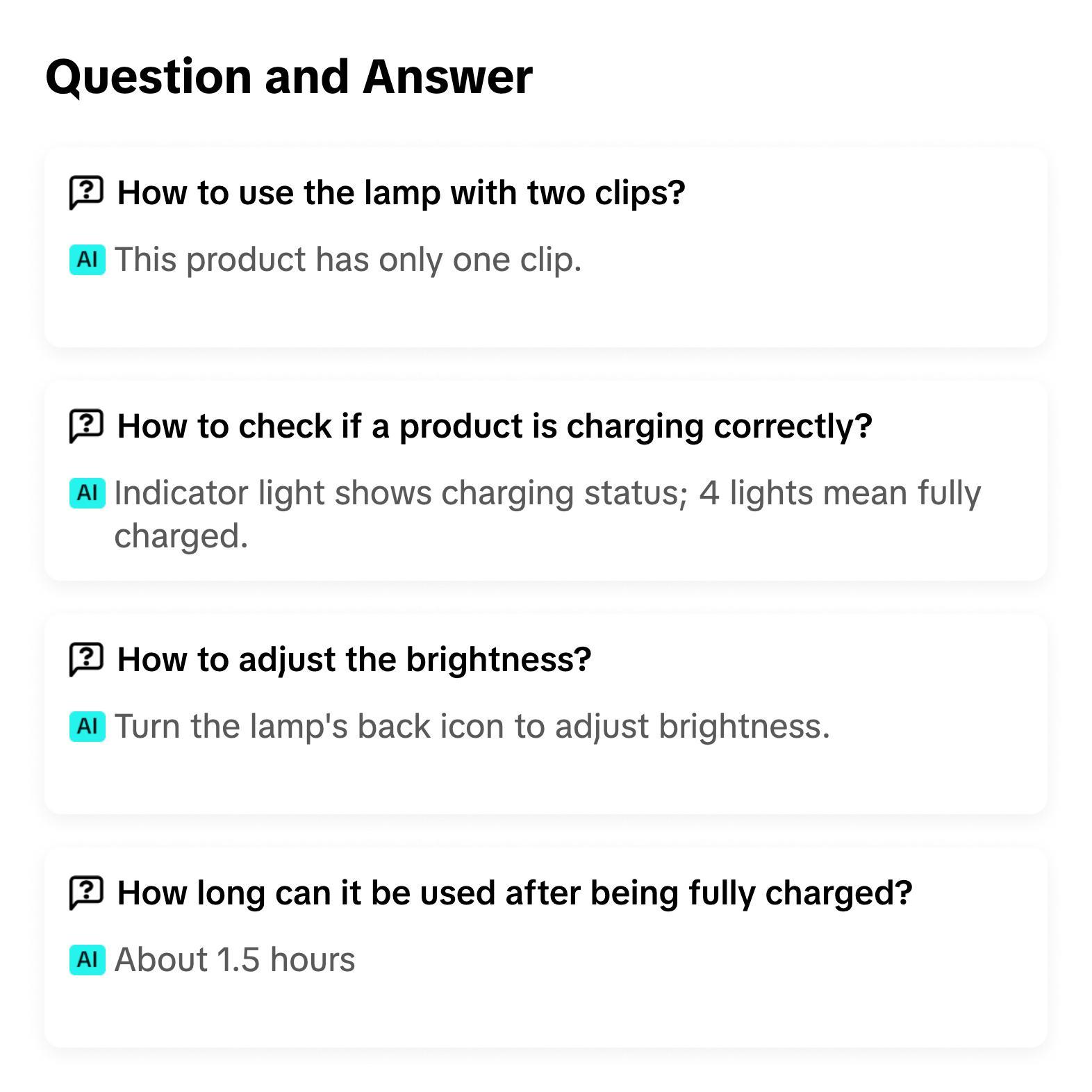
Task: Click the answer saying this product has only one clip
Action: 347,259
